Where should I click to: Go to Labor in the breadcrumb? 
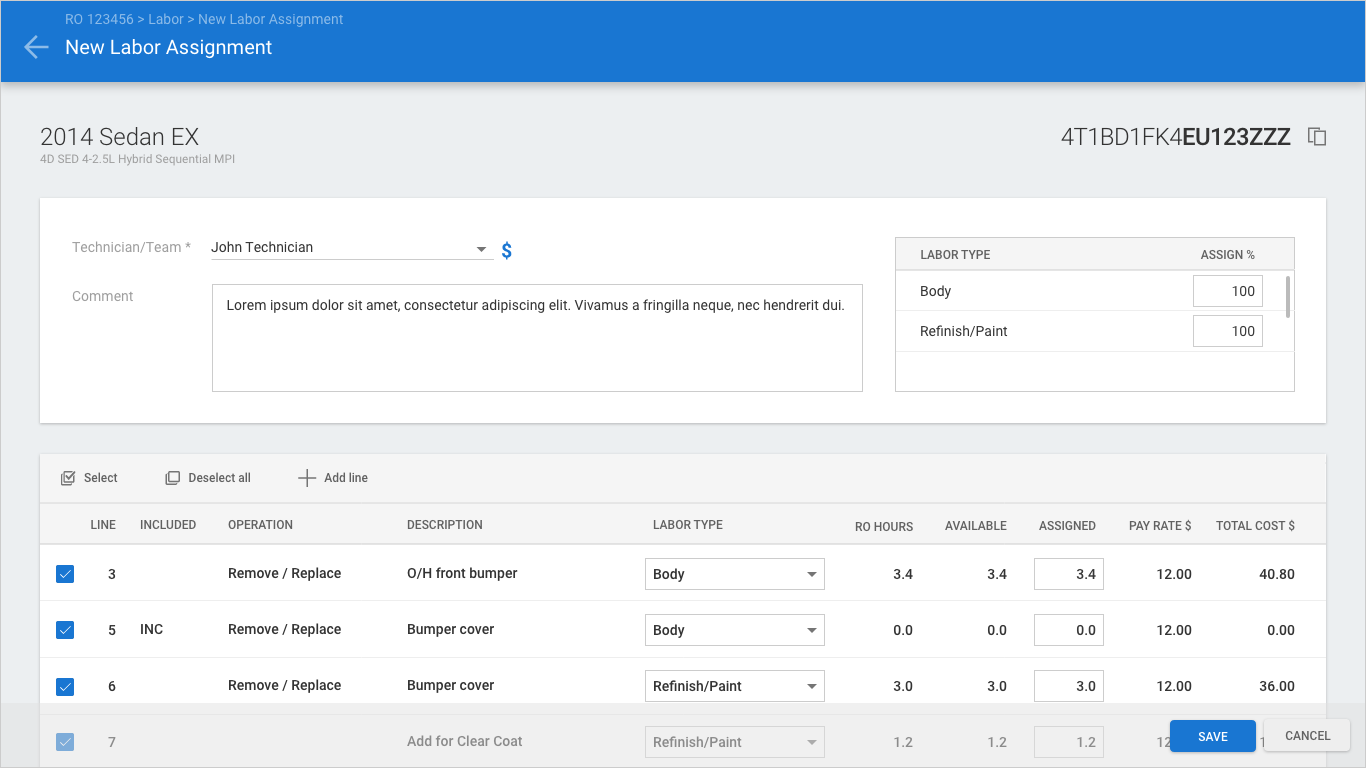click(x=166, y=19)
